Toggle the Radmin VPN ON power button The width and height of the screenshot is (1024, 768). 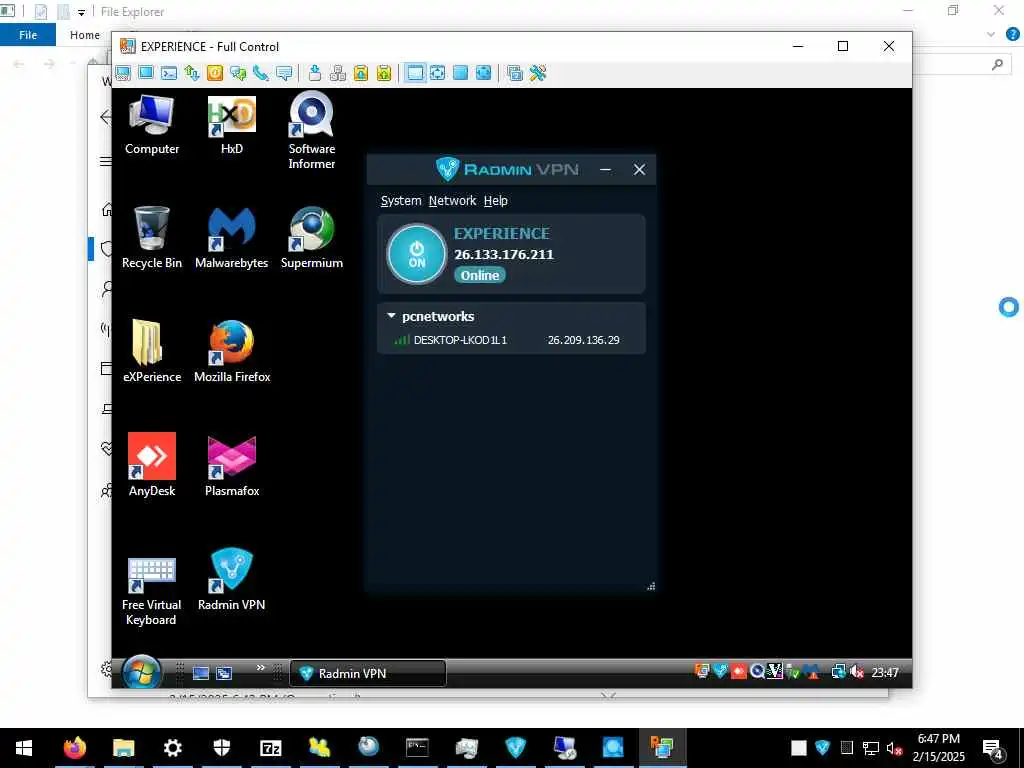tap(417, 254)
